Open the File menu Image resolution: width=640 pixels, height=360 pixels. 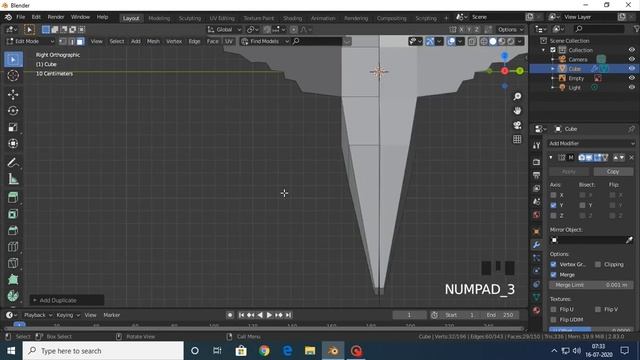point(20,17)
